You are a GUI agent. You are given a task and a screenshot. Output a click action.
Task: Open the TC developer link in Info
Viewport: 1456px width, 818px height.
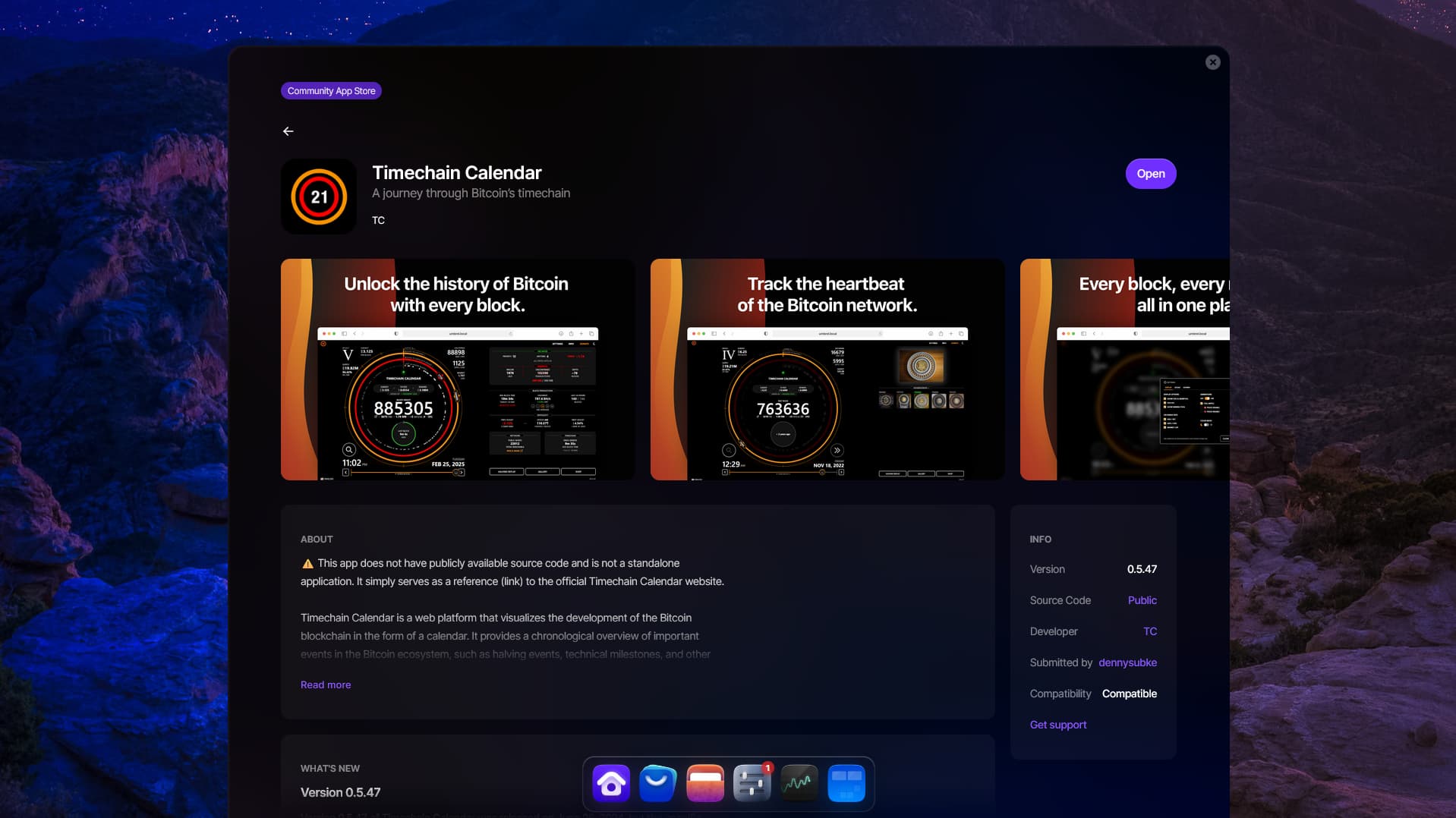point(1150,631)
